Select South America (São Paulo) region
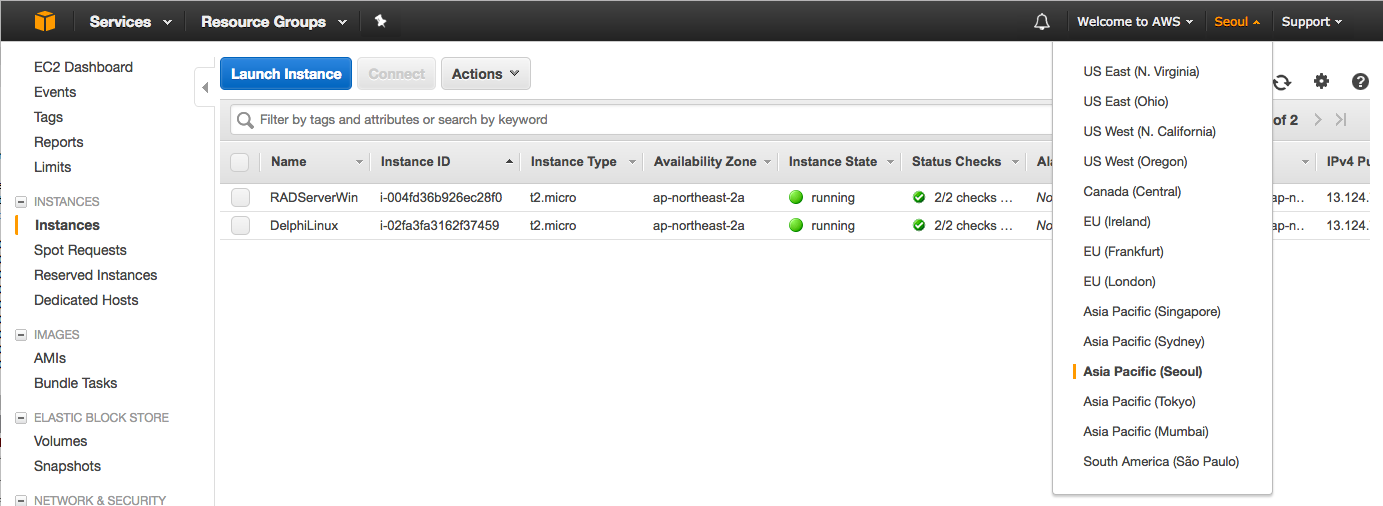The image size is (1383, 506). [1162, 461]
